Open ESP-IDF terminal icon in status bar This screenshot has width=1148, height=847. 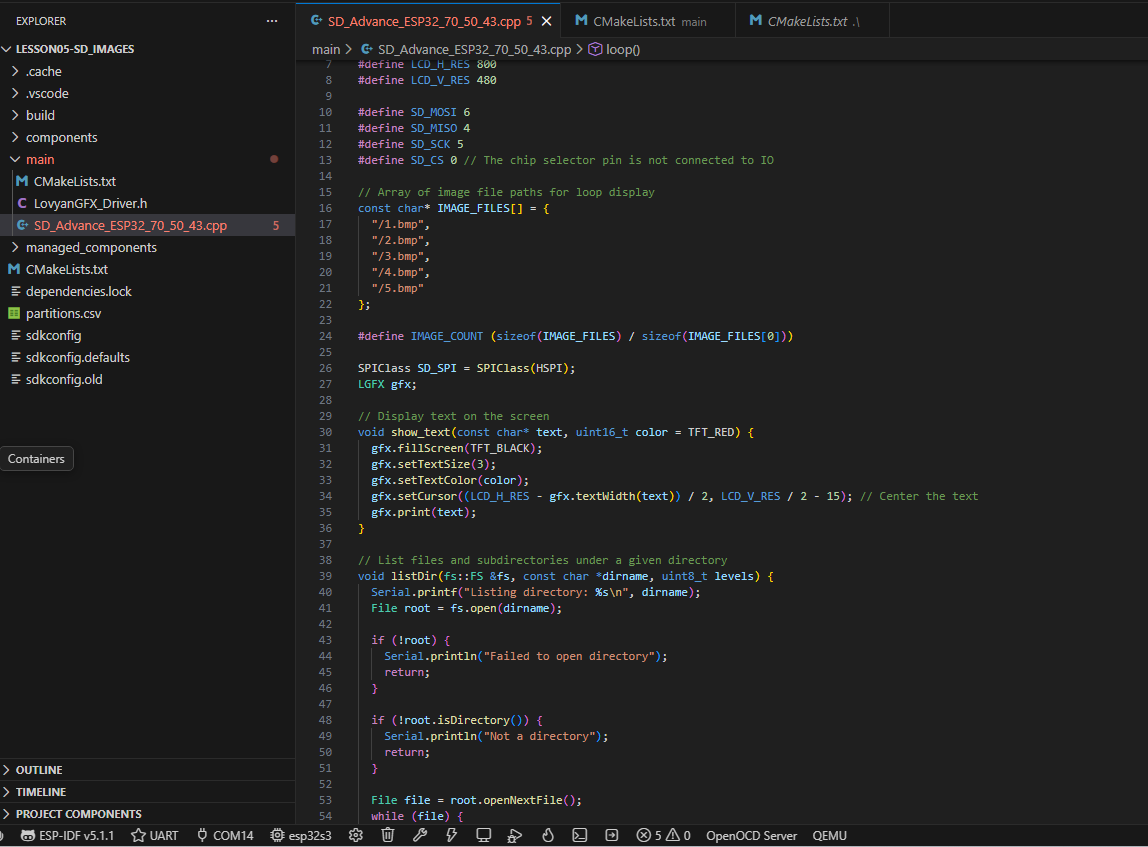coord(579,835)
